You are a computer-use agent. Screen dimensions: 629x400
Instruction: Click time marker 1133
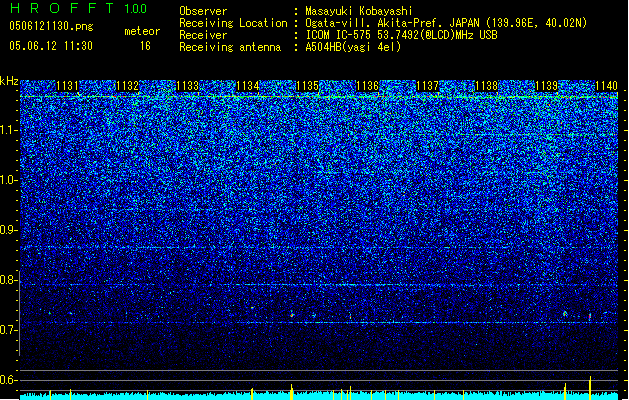187,85
